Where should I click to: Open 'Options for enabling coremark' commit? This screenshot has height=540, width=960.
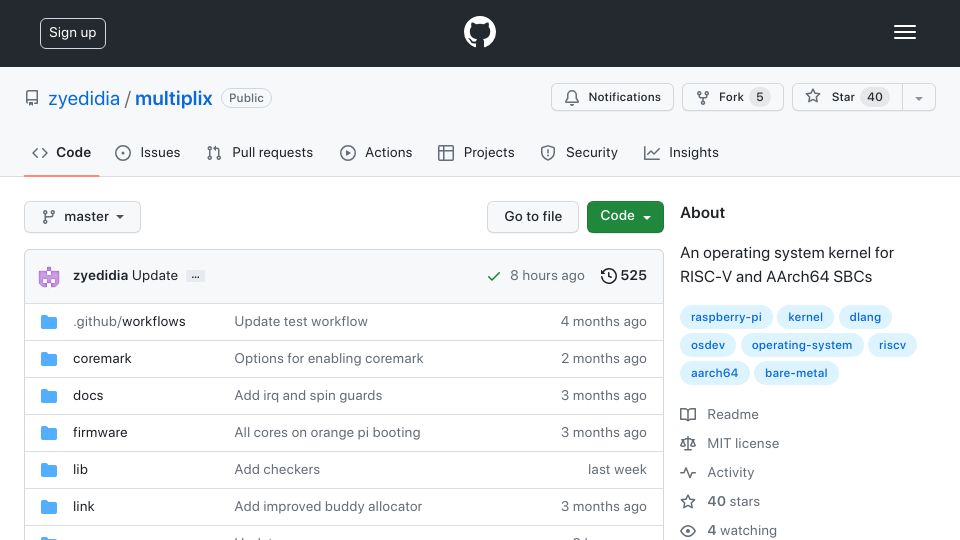click(329, 358)
